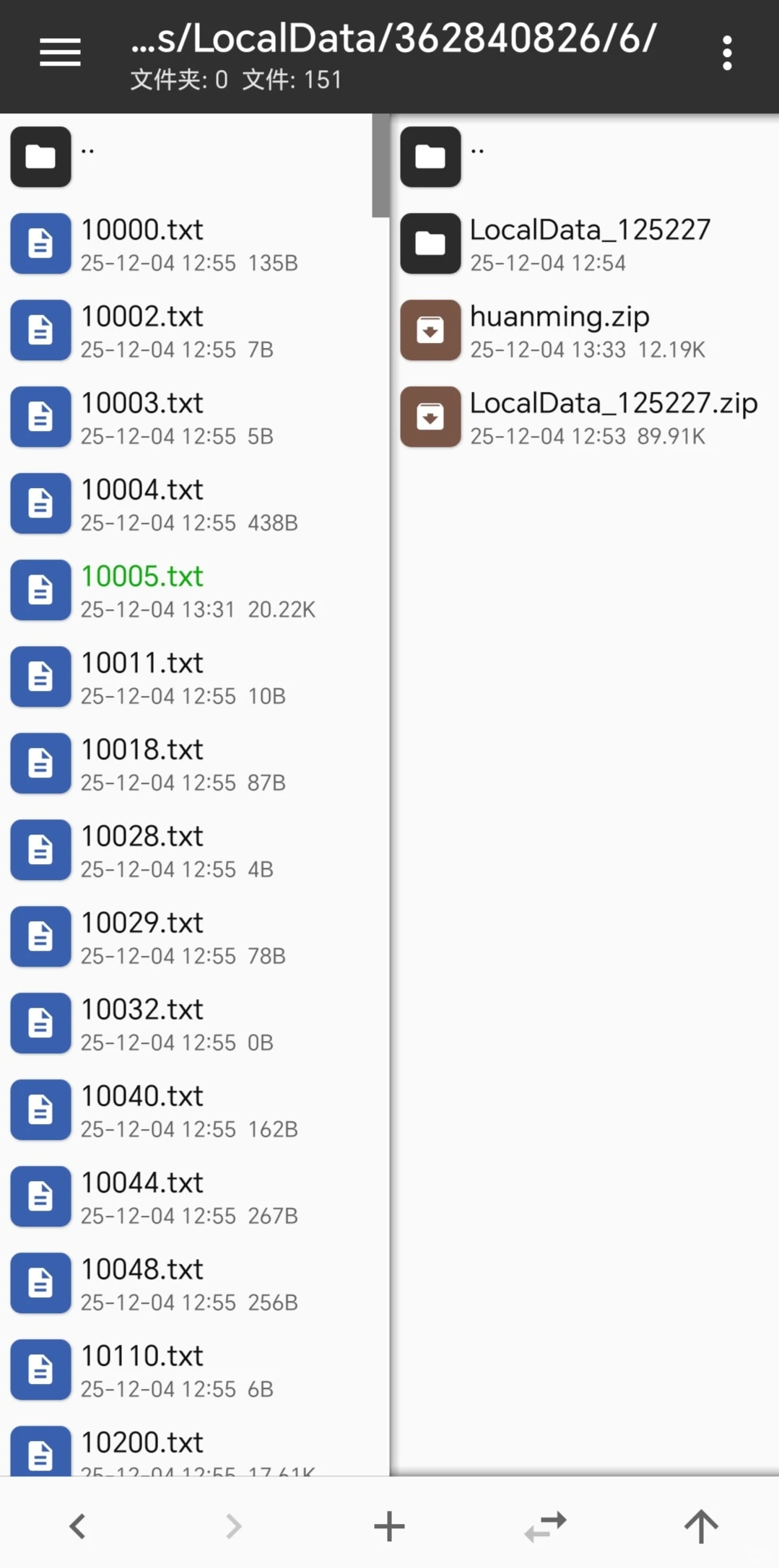Go up one level with the up arrow
The image size is (779, 1568).
coord(701,1526)
